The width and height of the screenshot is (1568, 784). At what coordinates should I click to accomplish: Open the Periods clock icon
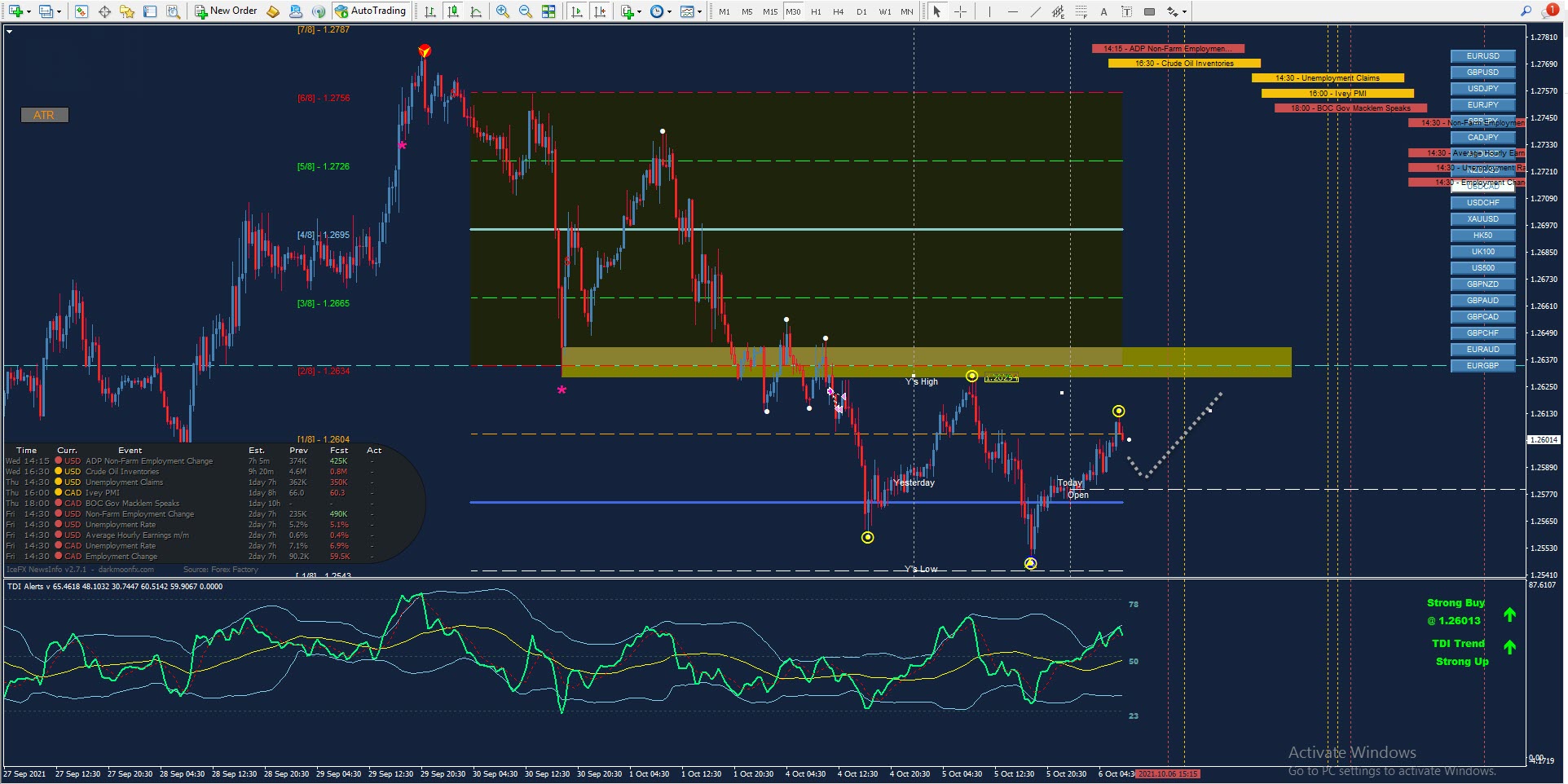pos(657,11)
